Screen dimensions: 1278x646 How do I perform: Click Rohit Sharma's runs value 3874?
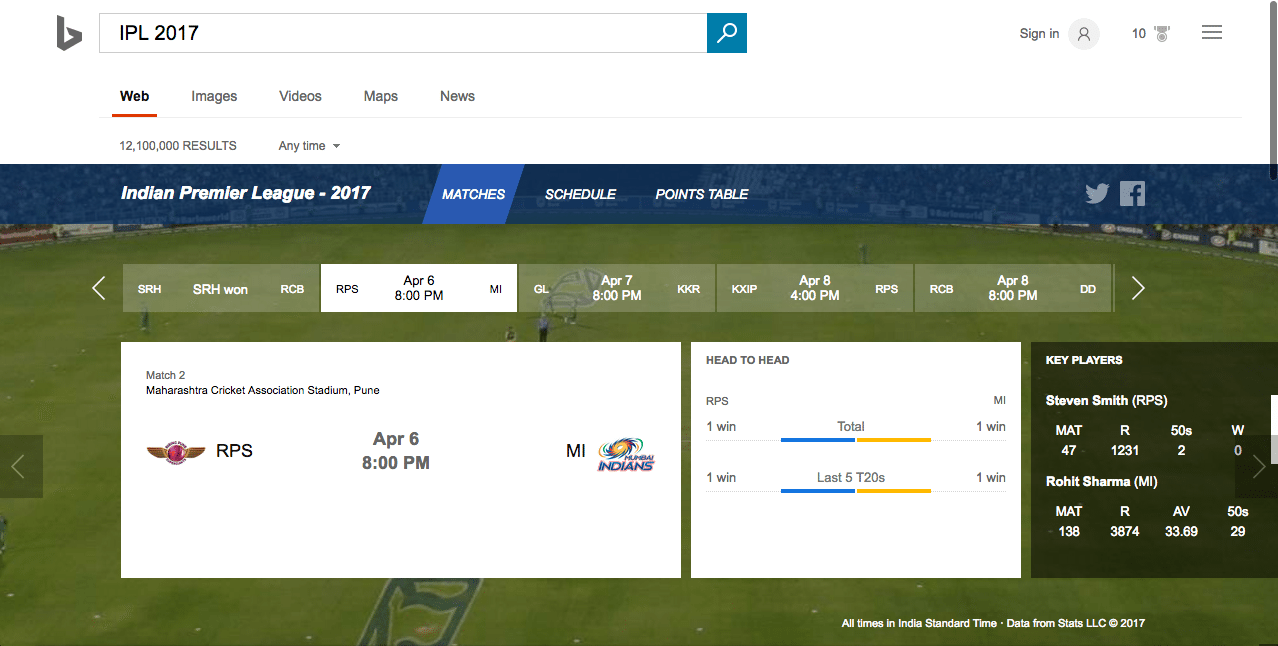[1124, 531]
